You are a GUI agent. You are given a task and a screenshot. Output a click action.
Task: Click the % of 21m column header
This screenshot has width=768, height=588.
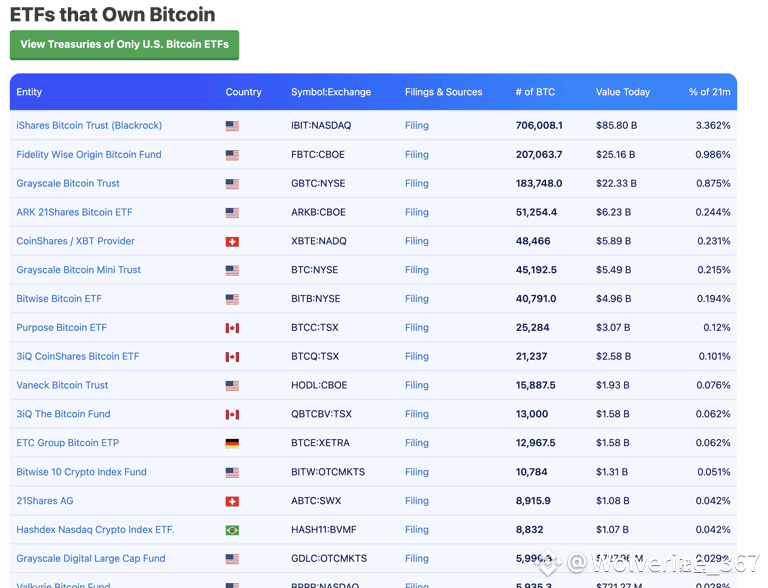pos(709,92)
